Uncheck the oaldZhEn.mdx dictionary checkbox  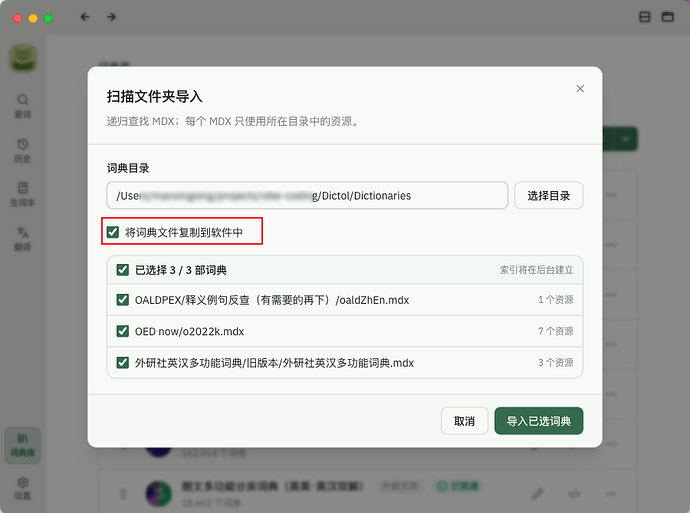(x=122, y=300)
